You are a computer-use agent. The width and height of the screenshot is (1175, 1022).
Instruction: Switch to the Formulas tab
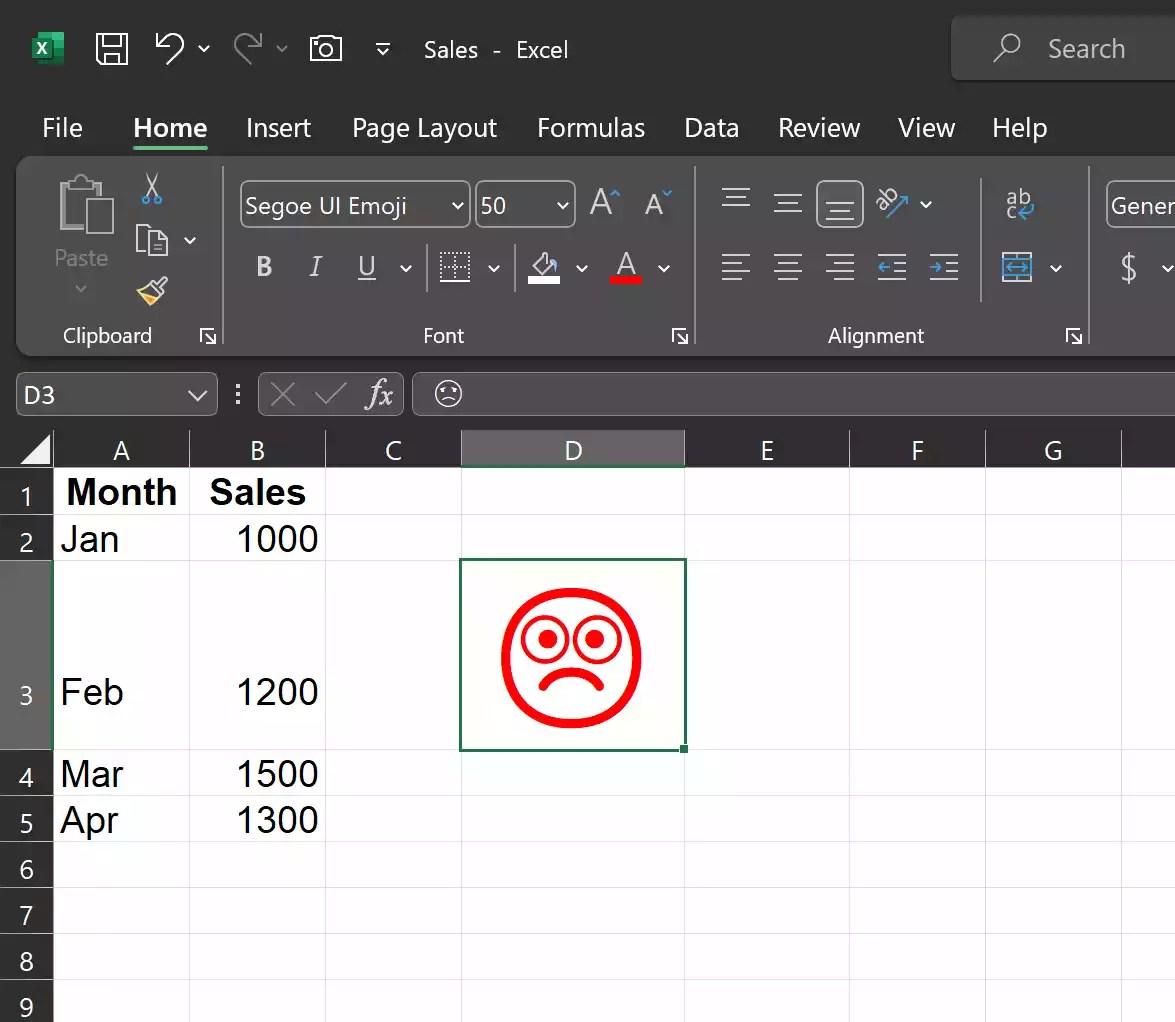pyautogui.click(x=590, y=128)
